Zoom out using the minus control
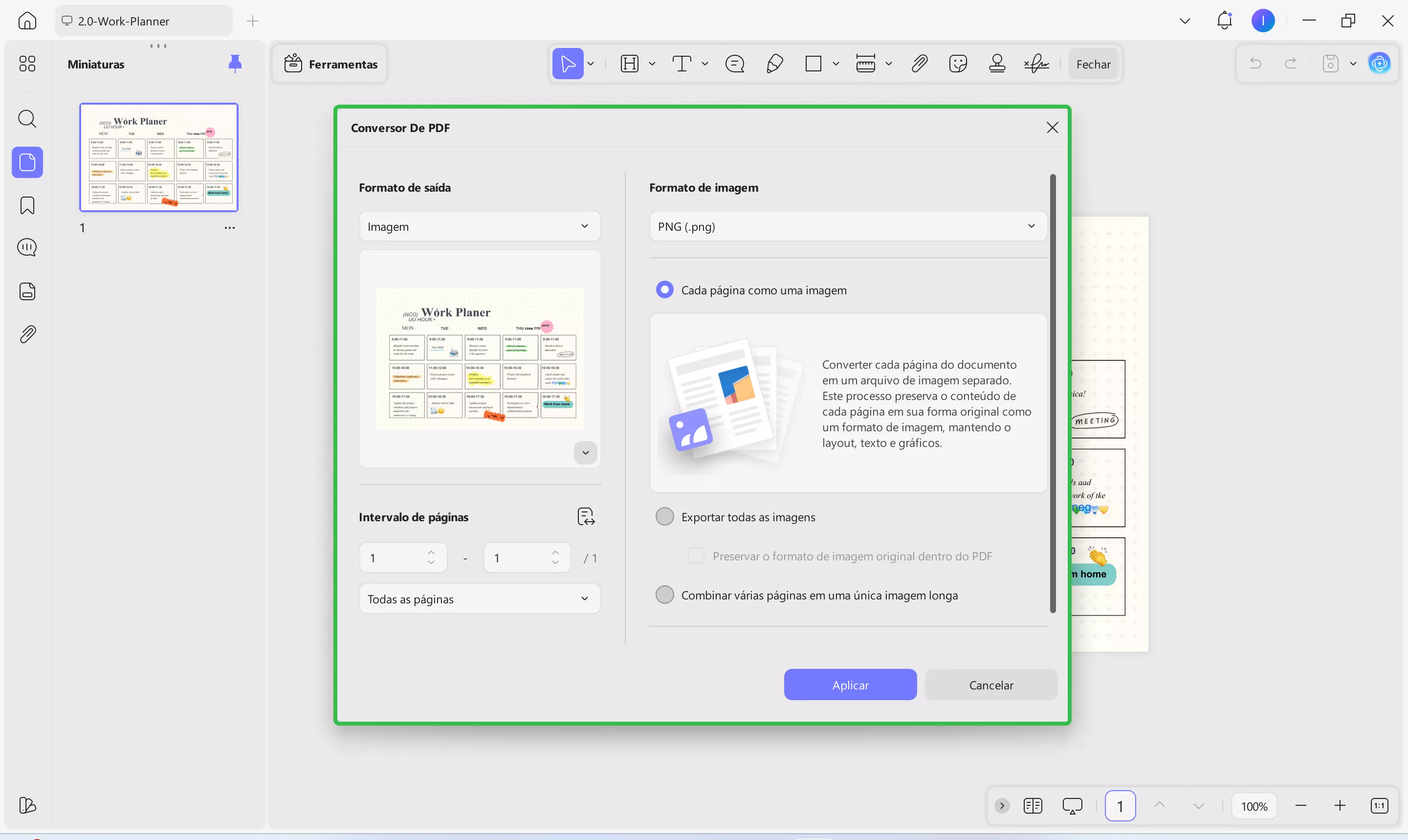 click(1301, 805)
